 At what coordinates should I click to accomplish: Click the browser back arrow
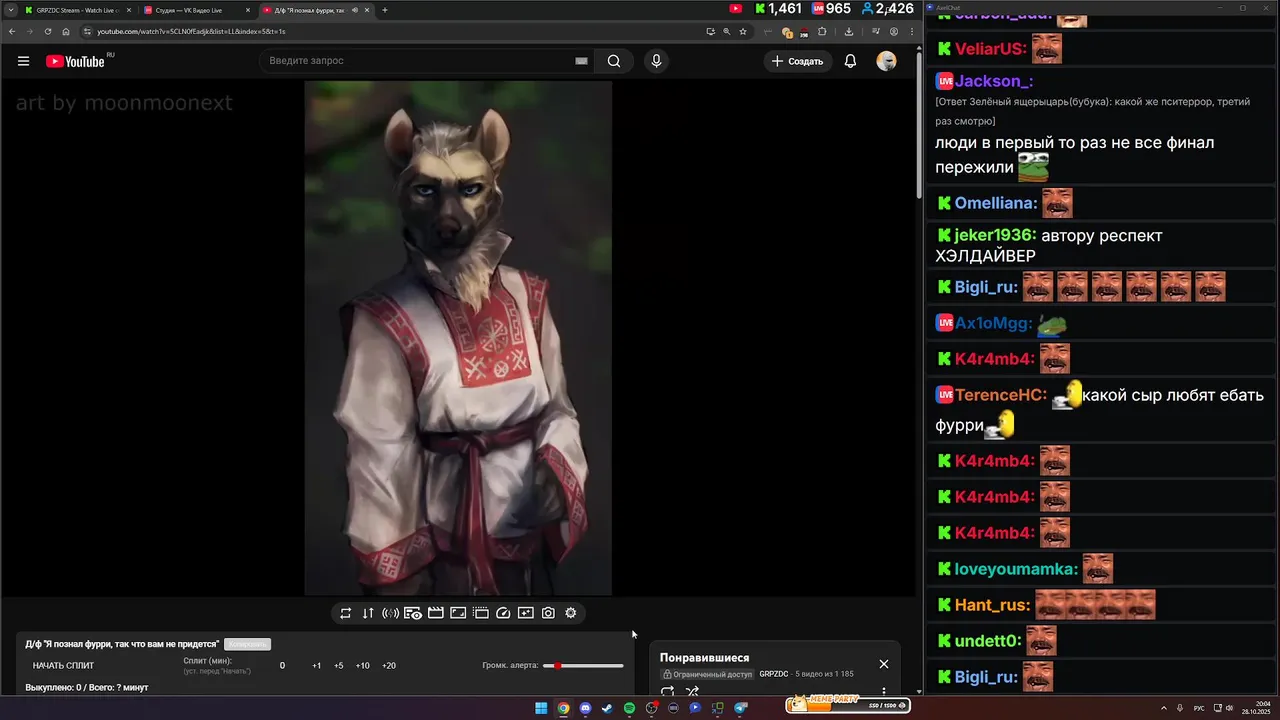(13, 31)
